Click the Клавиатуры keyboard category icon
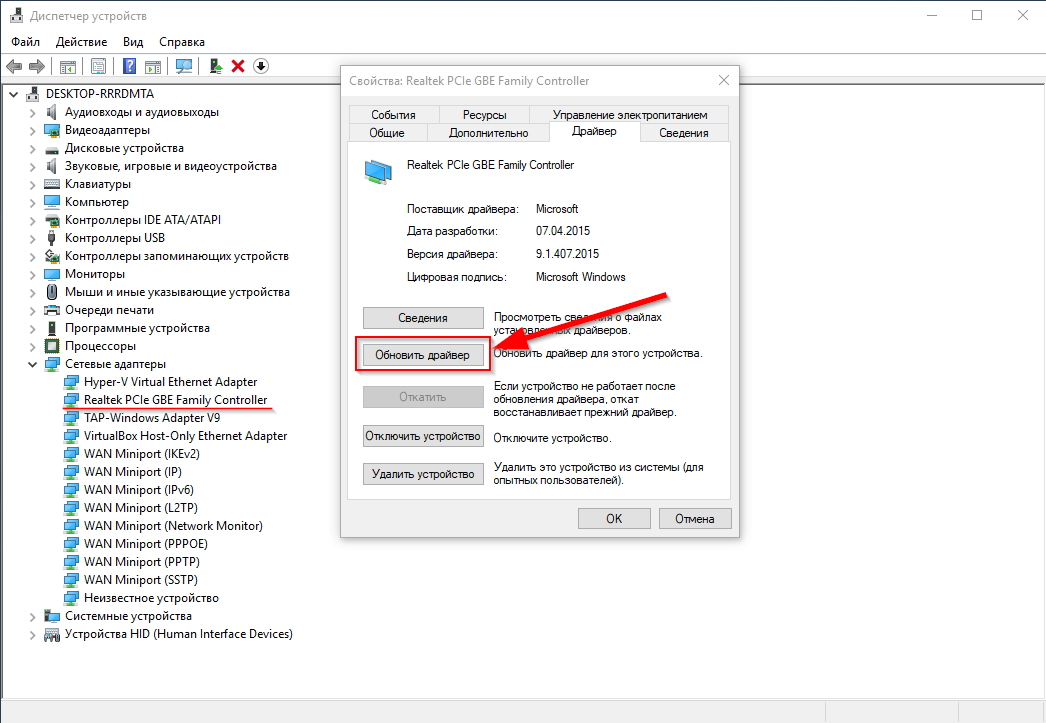 (x=52, y=184)
